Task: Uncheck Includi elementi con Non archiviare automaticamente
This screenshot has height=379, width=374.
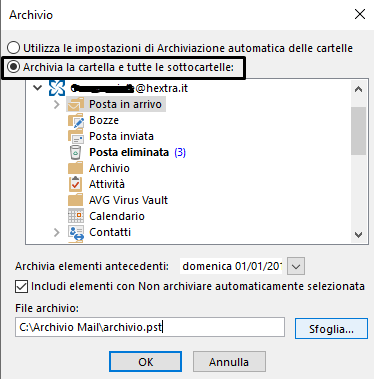Action: pos(21,287)
